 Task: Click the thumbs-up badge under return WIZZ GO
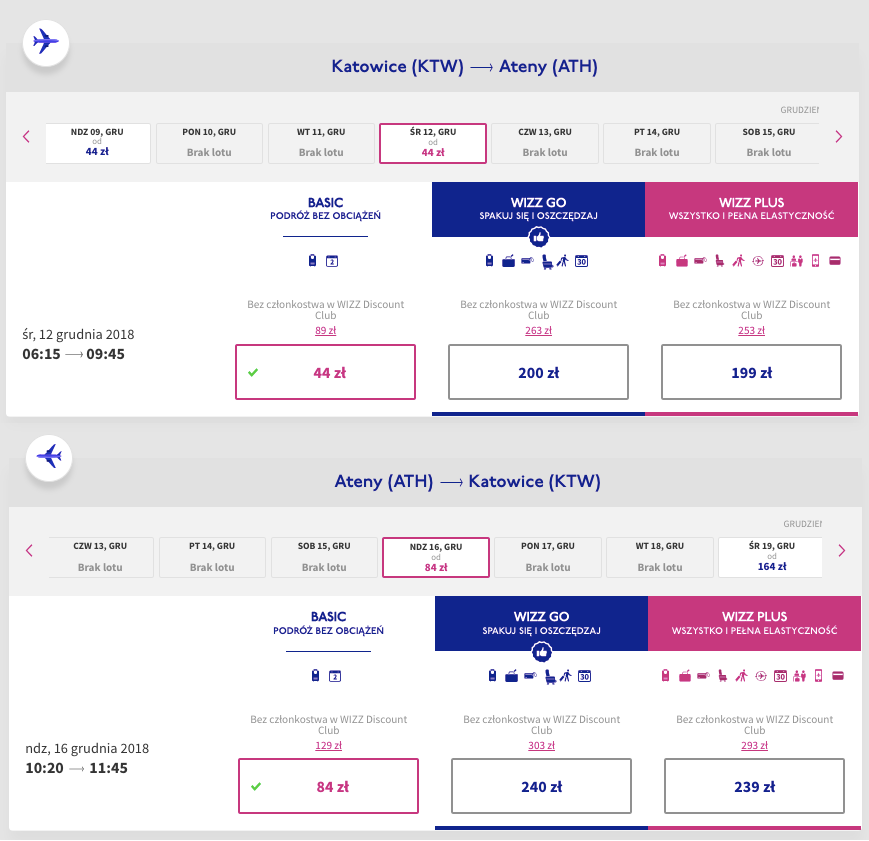[x=541, y=652]
